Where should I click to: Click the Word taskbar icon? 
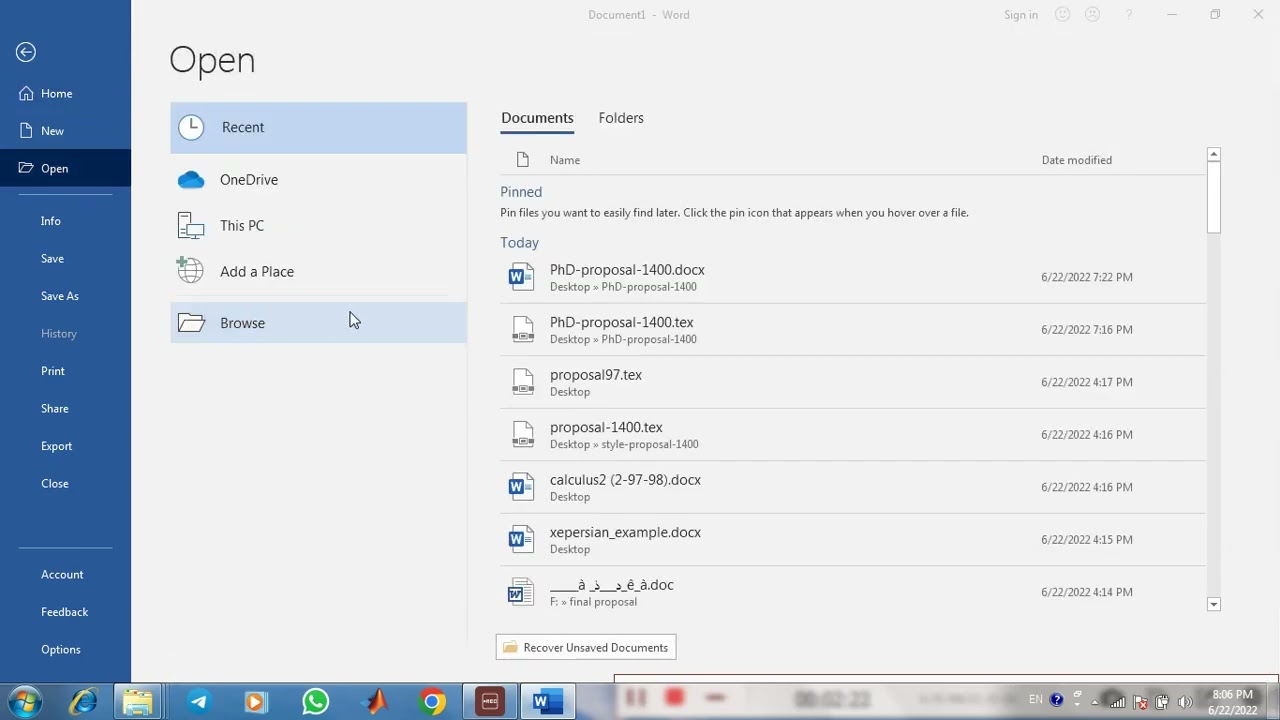click(547, 702)
